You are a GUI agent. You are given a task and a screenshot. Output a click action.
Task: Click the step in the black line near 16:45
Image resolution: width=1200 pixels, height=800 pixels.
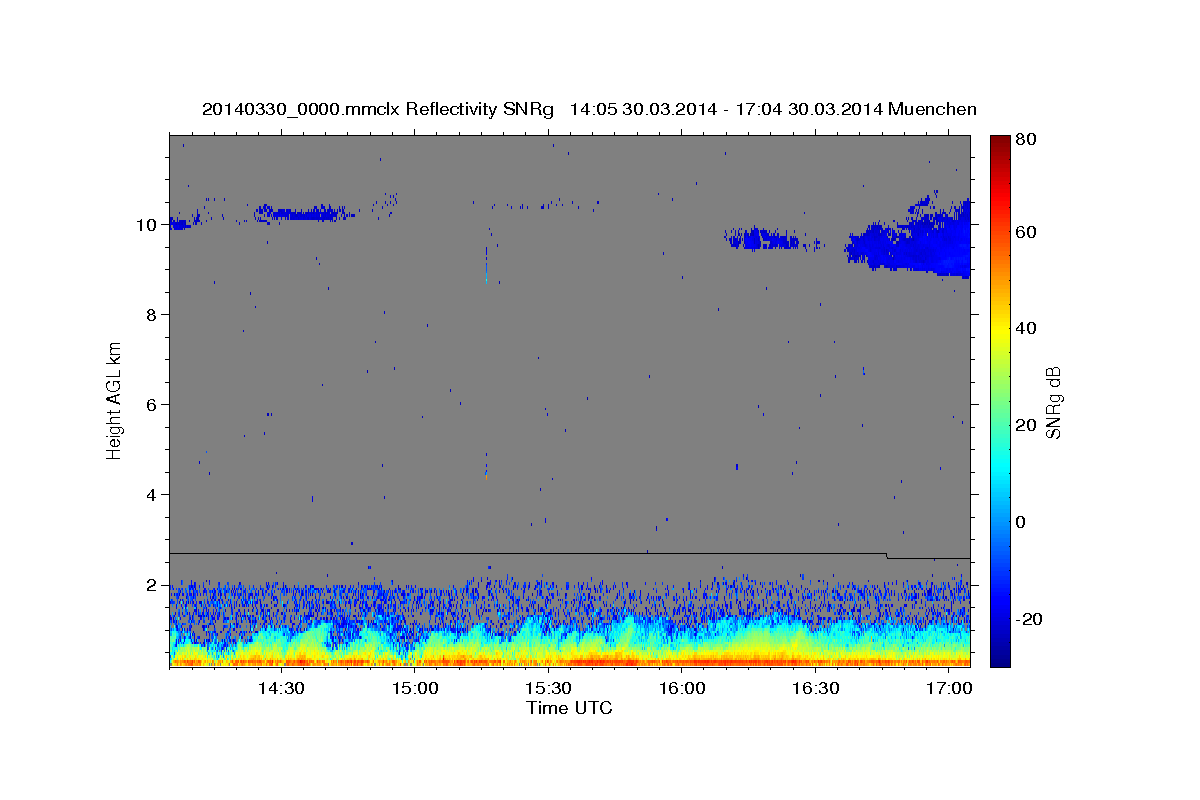click(x=887, y=556)
